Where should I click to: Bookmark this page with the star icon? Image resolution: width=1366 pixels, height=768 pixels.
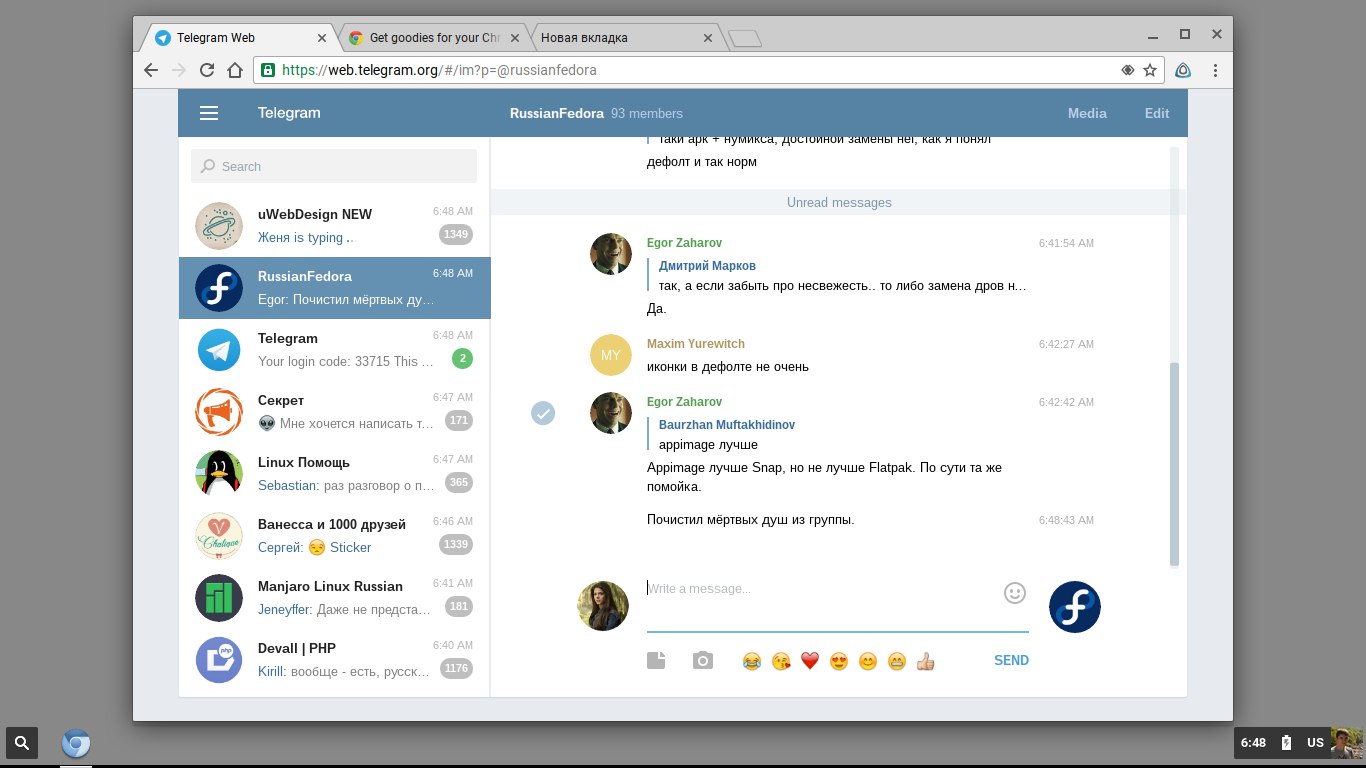[1150, 70]
